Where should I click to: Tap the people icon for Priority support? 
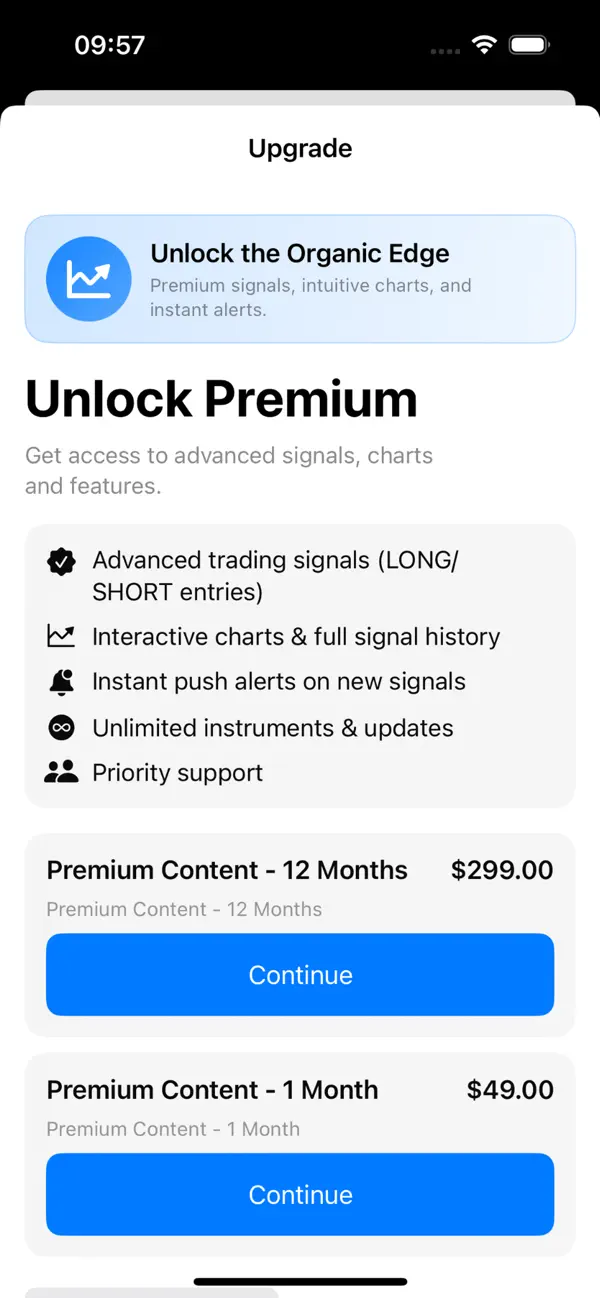(x=61, y=772)
